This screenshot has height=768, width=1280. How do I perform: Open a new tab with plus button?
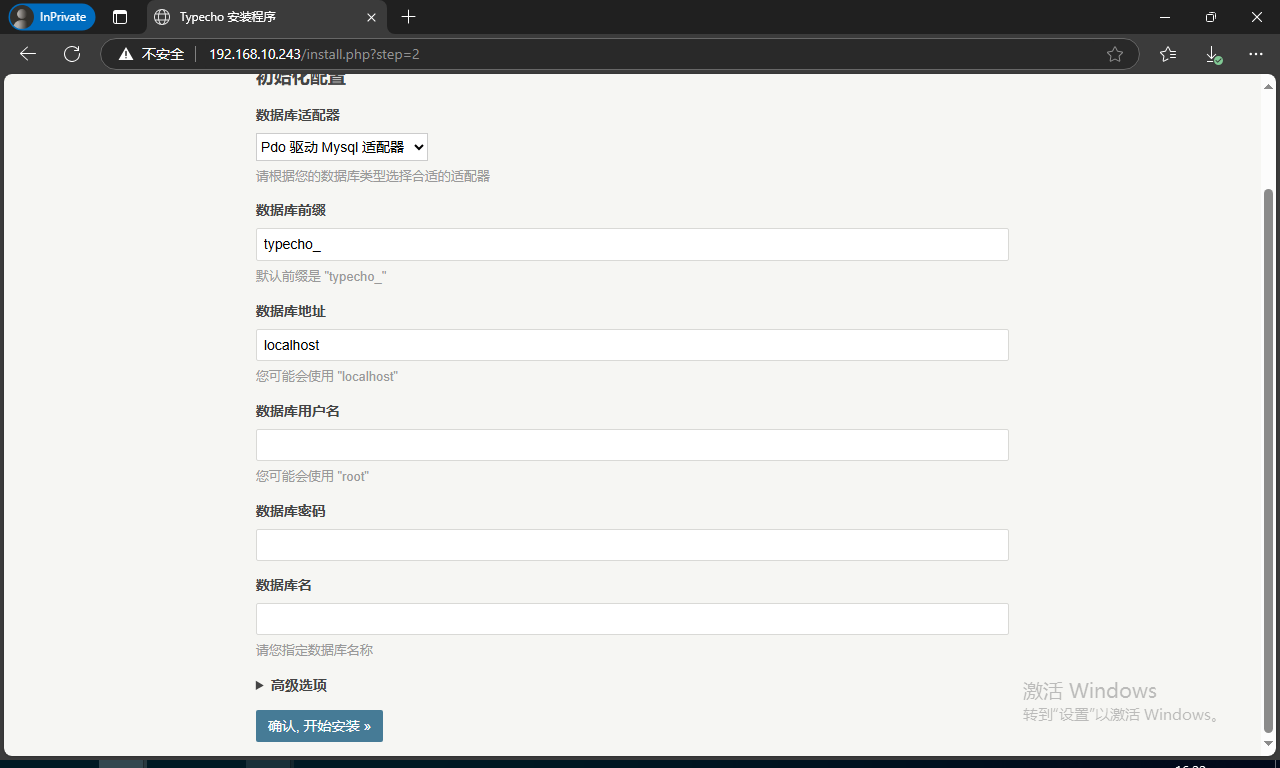pyautogui.click(x=408, y=17)
